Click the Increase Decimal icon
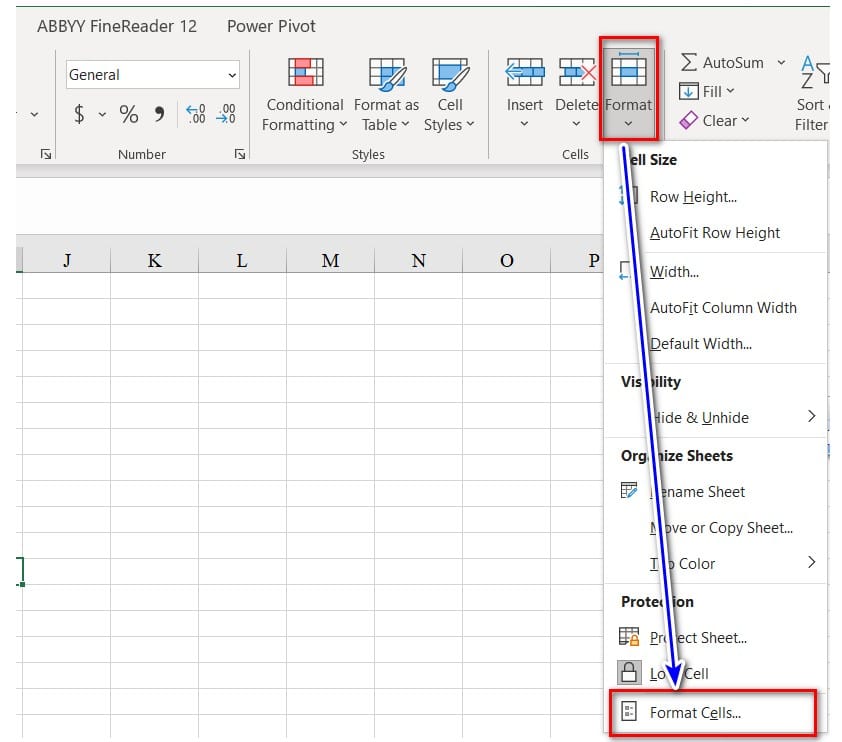Viewport: 842px width, 742px height. tap(195, 114)
